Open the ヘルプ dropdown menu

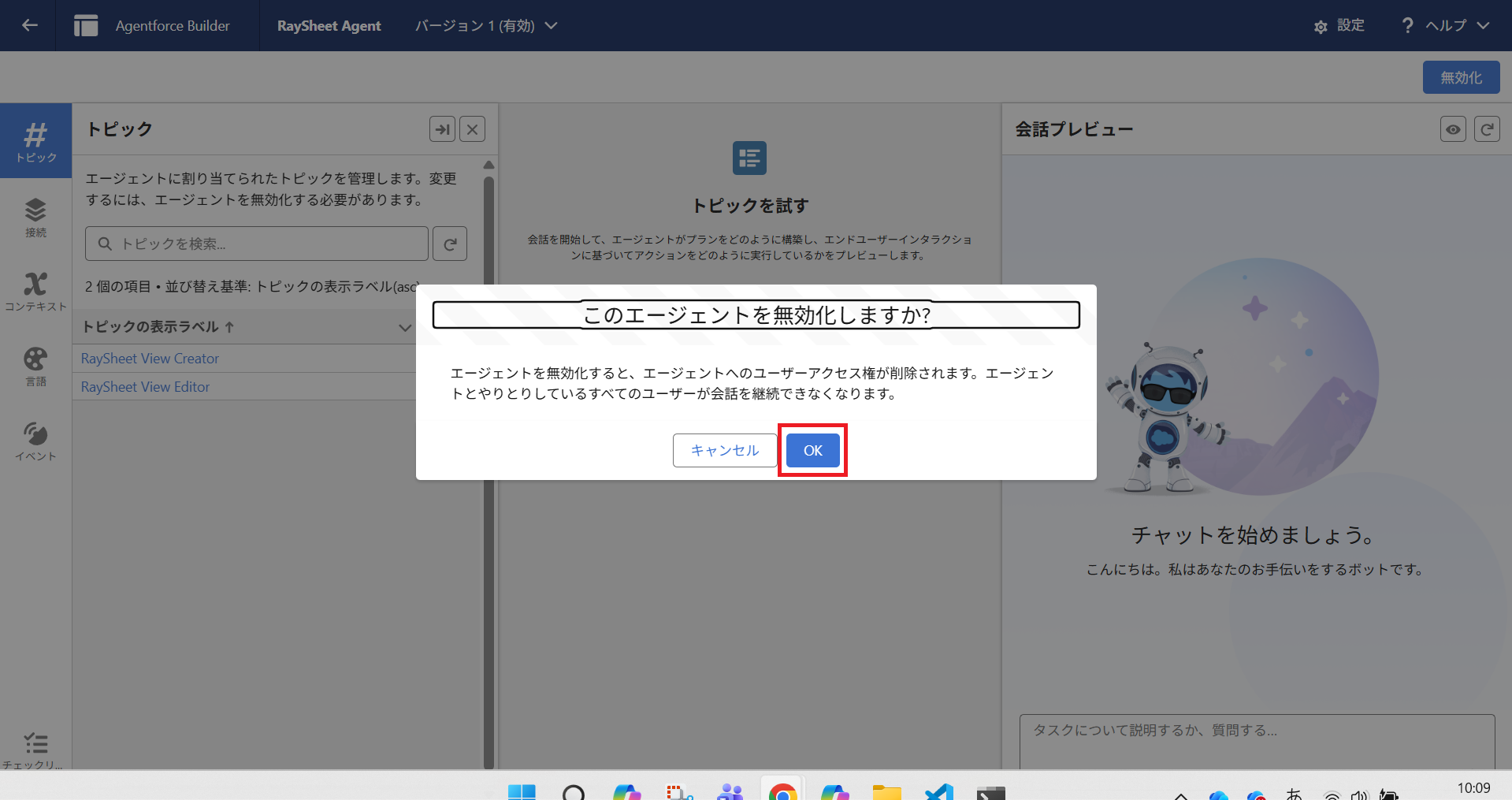tap(1446, 26)
